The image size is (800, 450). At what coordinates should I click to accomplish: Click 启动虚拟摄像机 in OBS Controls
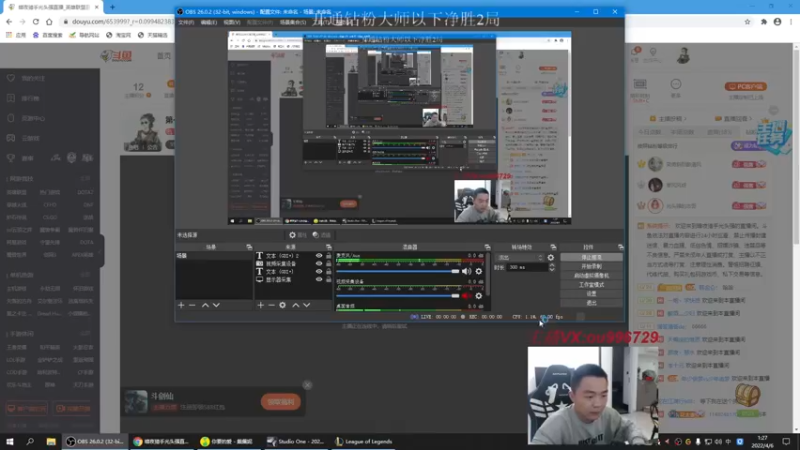(x=591, y=276)
